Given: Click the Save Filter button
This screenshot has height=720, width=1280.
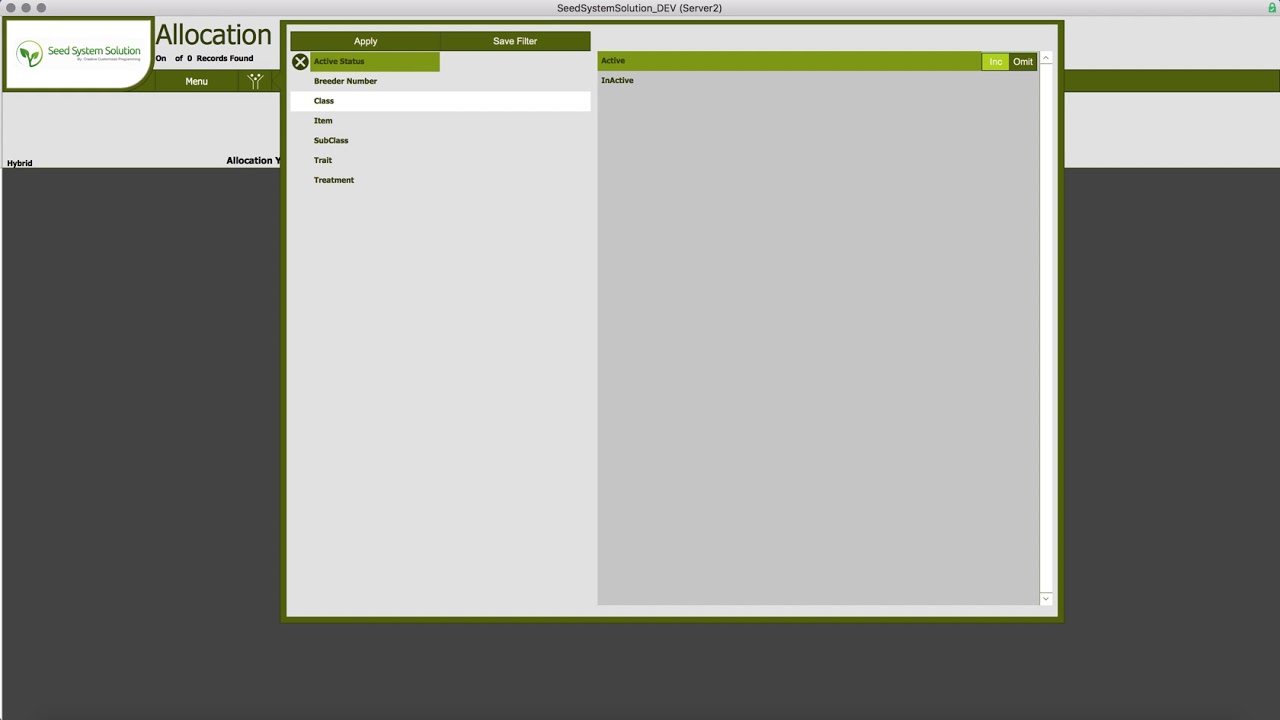Looking at the screenshot, I should pos(515,41).
